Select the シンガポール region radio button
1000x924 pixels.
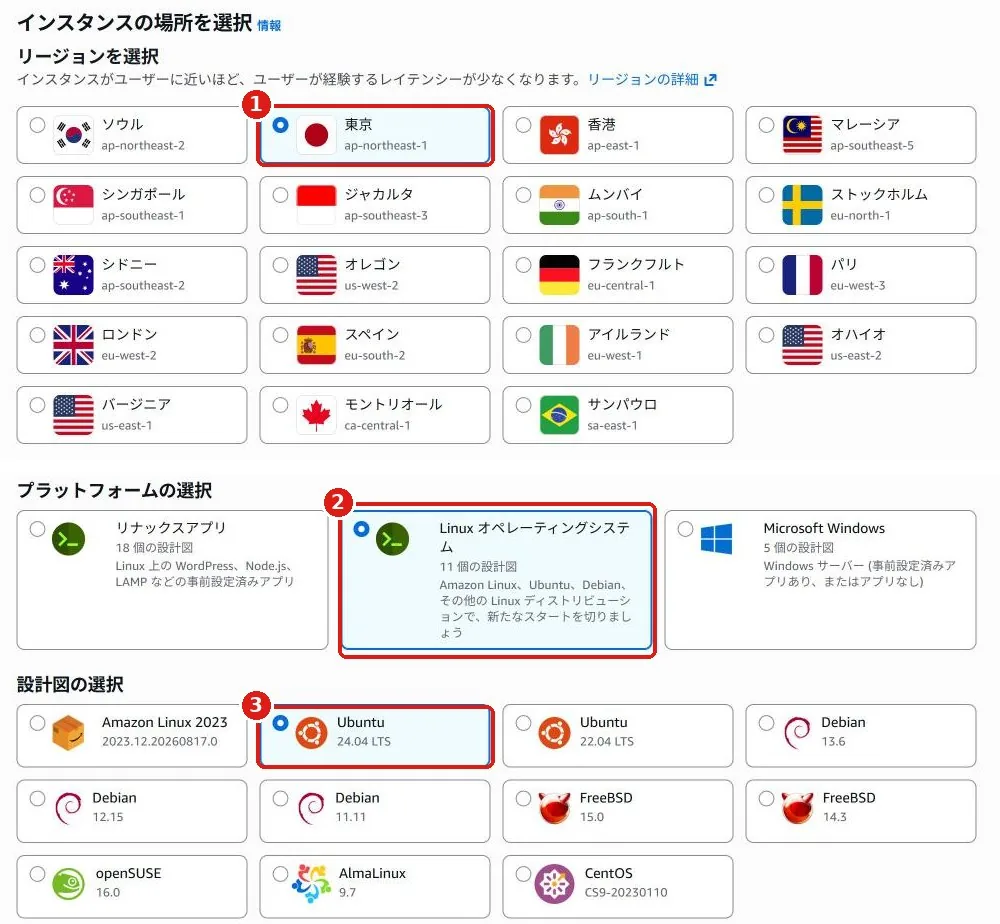coord(37,195)
